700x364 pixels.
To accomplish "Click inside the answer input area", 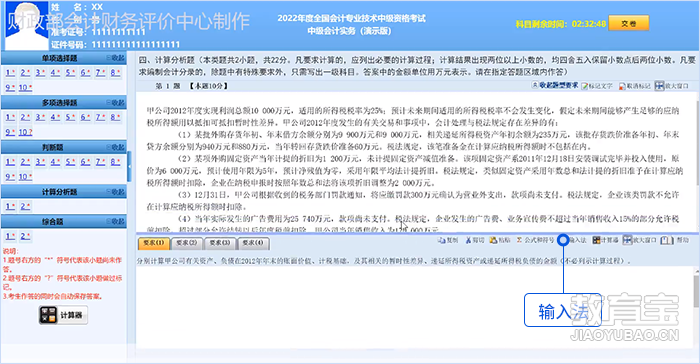I will pyautogui.click(x=414, y=308).
